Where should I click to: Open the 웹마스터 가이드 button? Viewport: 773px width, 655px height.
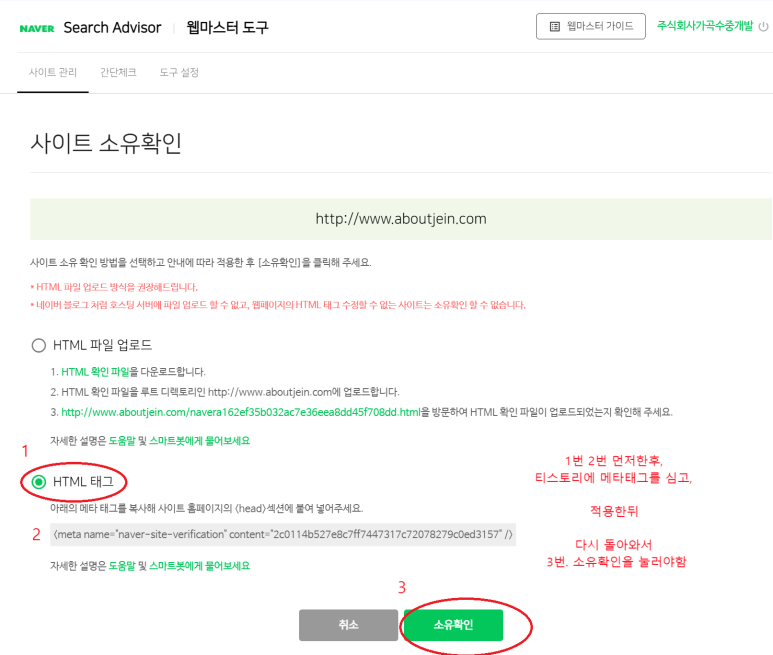pos(591,27)
